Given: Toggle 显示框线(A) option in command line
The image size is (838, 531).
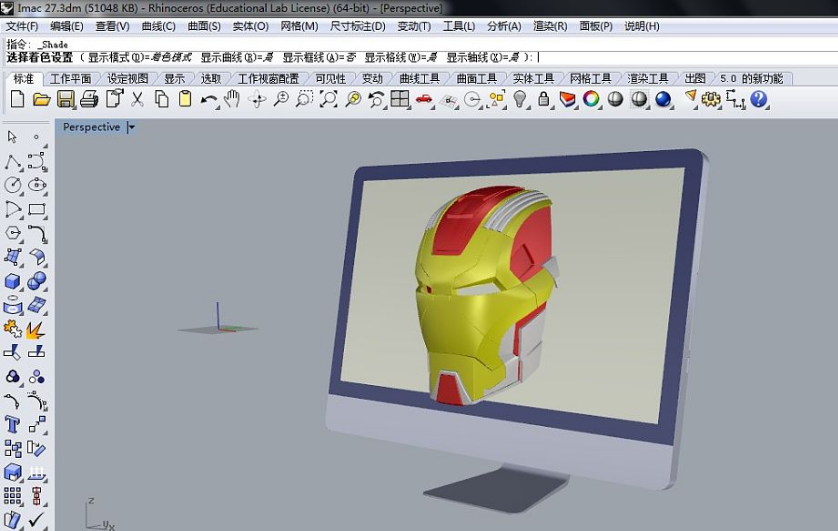Looking at the screenshot, I should point(320,57).
